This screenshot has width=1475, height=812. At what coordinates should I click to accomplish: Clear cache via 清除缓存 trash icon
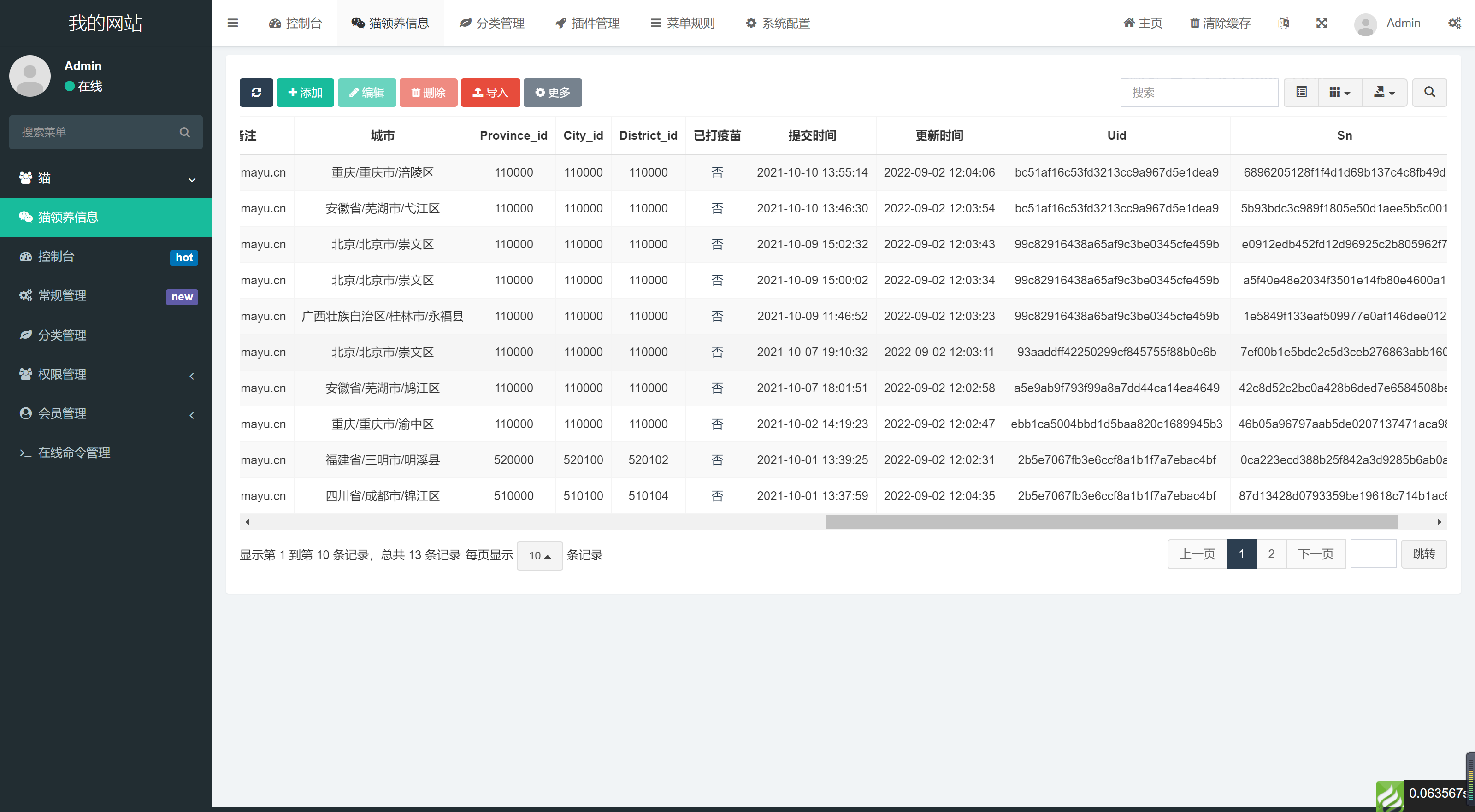click(x=1220, y=23)
